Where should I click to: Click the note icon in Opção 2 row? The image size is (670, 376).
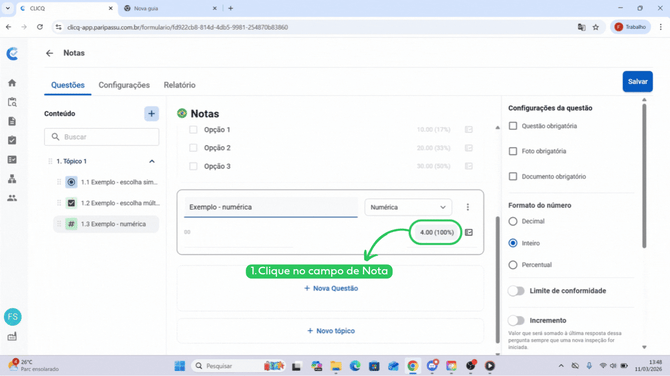pyautogui.click(x=469, y=148)
